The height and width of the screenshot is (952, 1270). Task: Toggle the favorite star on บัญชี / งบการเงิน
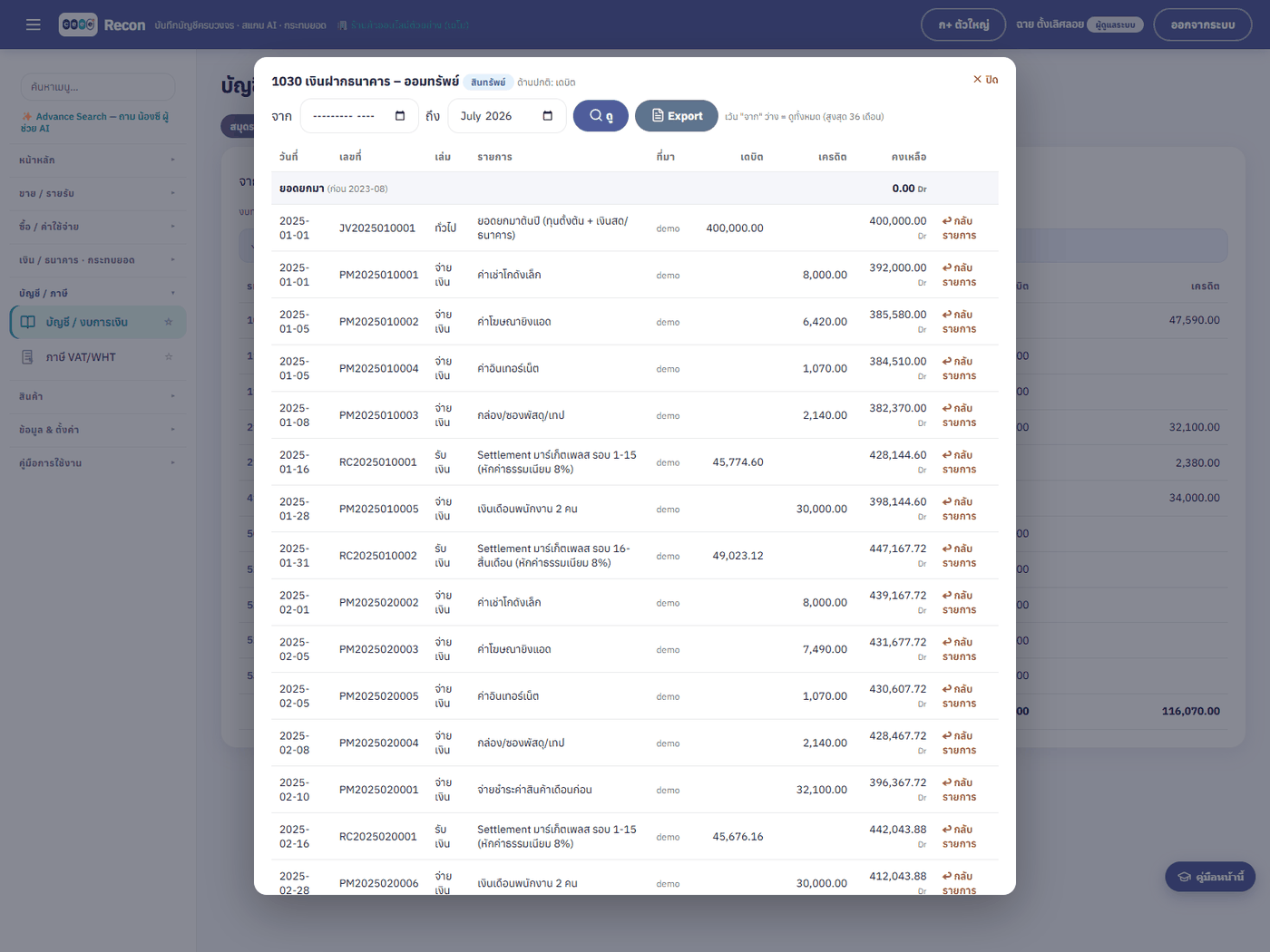pos(169,322)
